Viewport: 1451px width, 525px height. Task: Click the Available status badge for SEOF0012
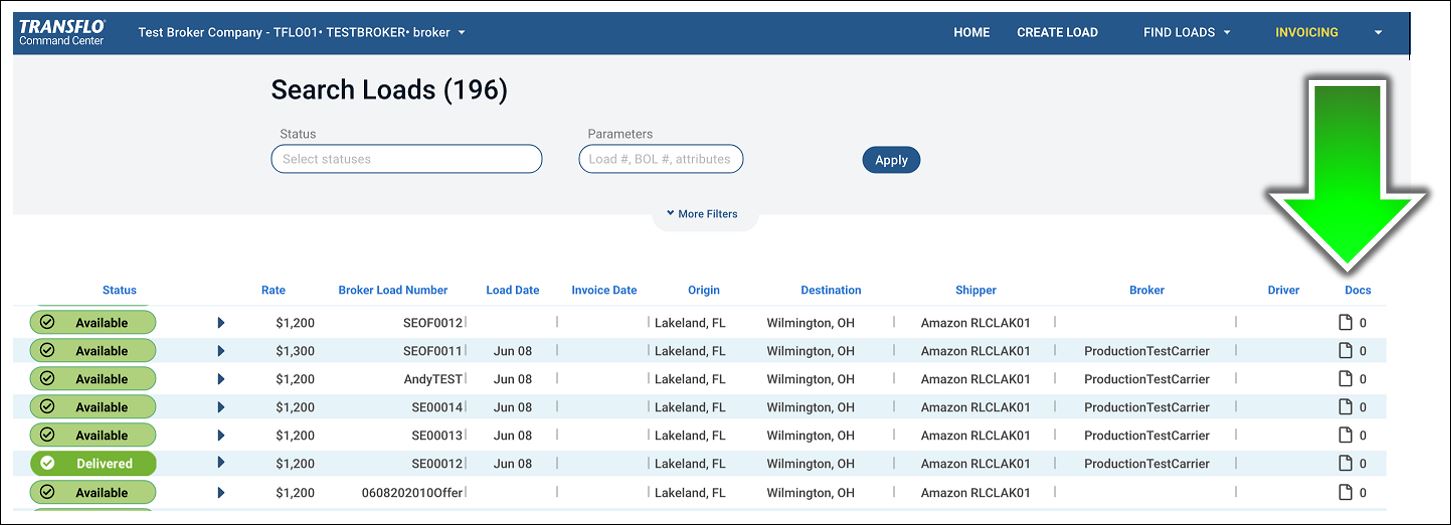[93, 323]
